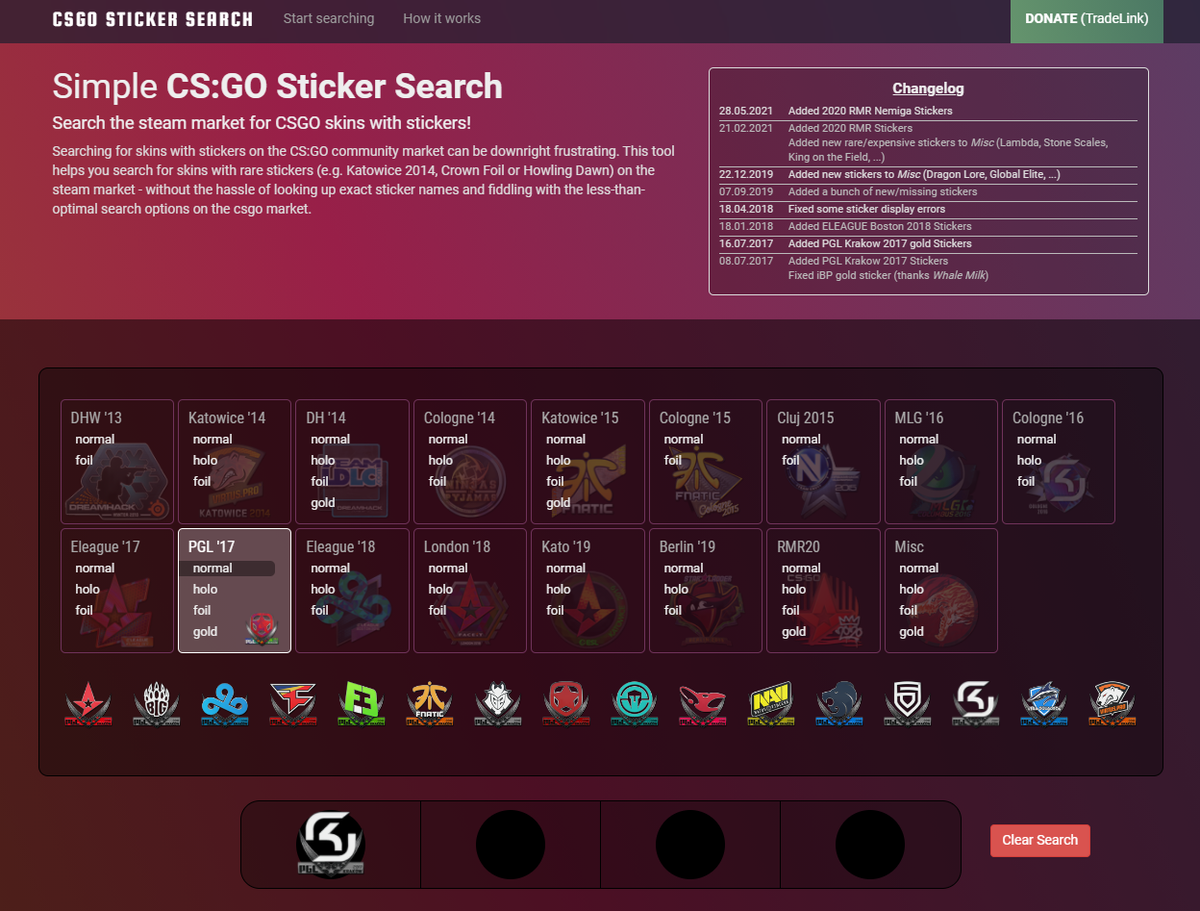Choose gold variant under PGL '17
The width and height of the screenshot is (1200, 911).
(x=205, y=632)
